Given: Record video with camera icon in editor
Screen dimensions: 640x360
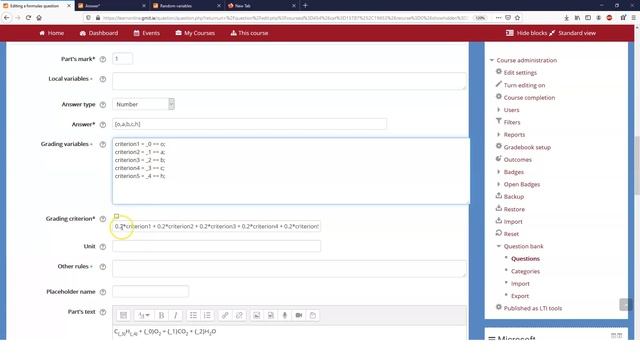Looking at the screenshot, I should tap(299, 316).
